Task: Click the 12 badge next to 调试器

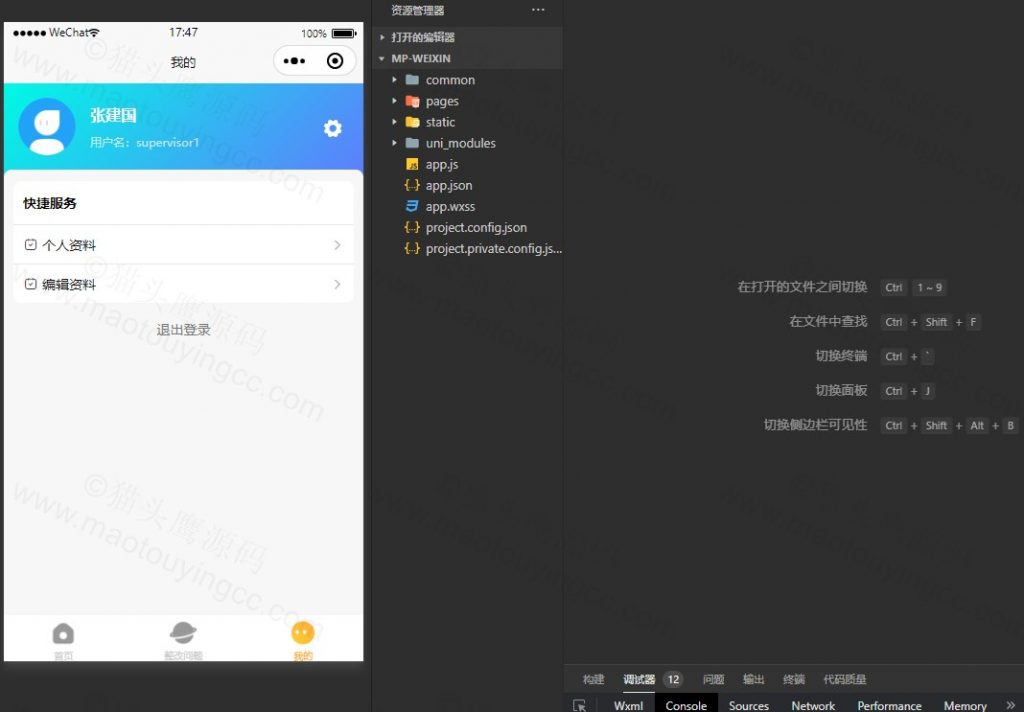Action: [x=673, y=679]
